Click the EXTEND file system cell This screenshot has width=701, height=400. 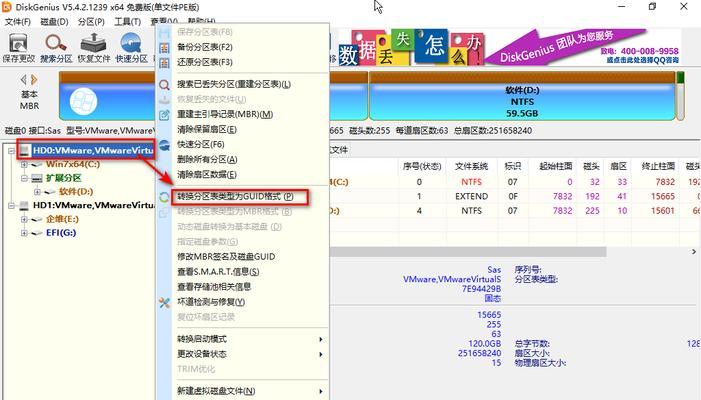(471, 197)
